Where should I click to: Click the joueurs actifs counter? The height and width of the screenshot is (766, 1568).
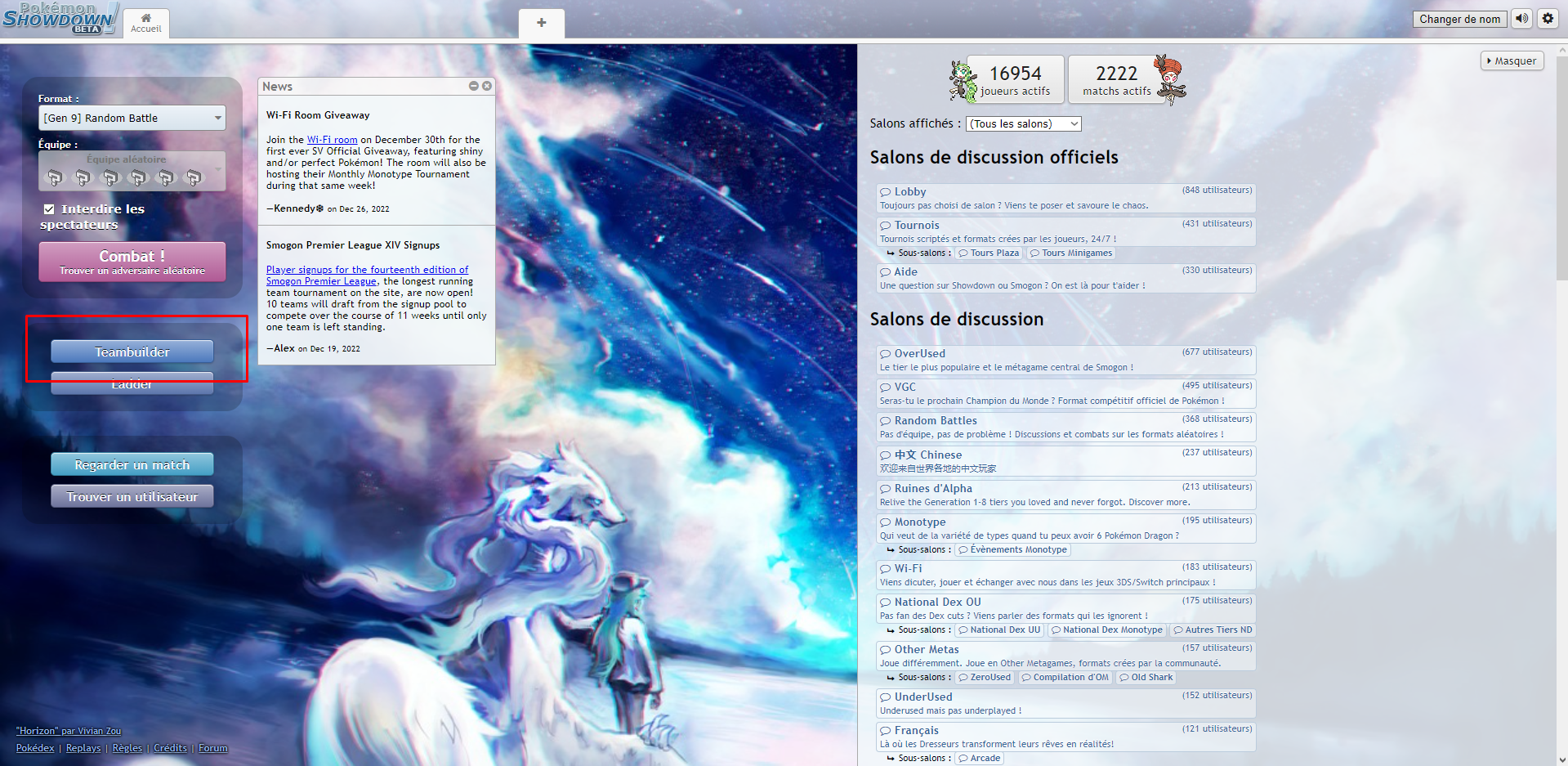[x=1016, y=80]
